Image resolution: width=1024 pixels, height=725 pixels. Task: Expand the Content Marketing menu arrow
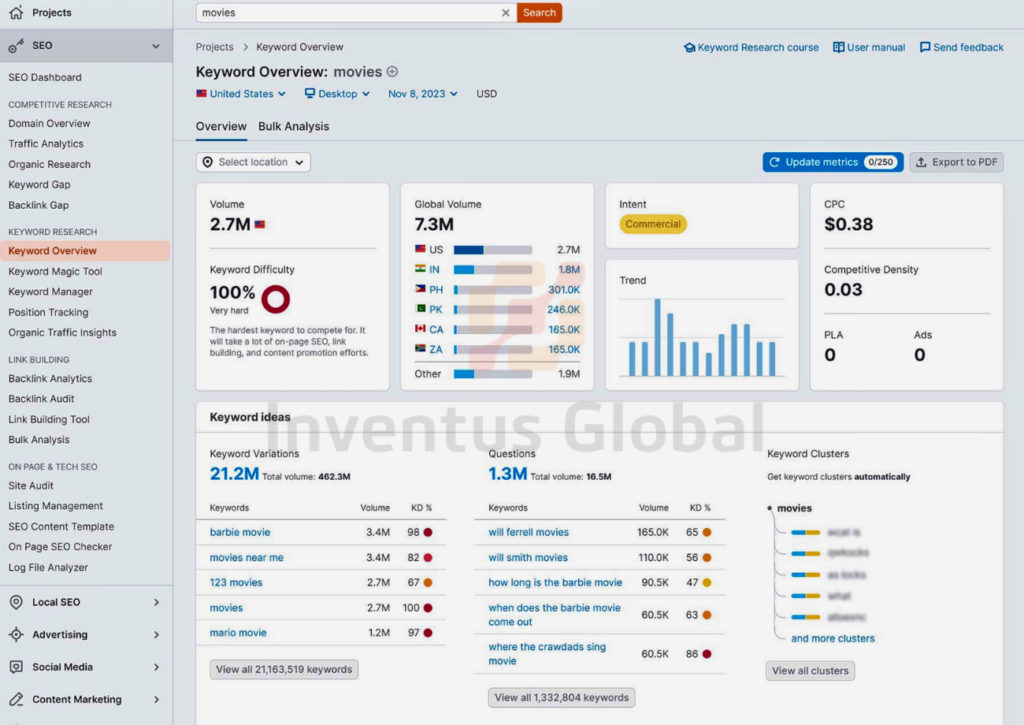click(156, 699)
